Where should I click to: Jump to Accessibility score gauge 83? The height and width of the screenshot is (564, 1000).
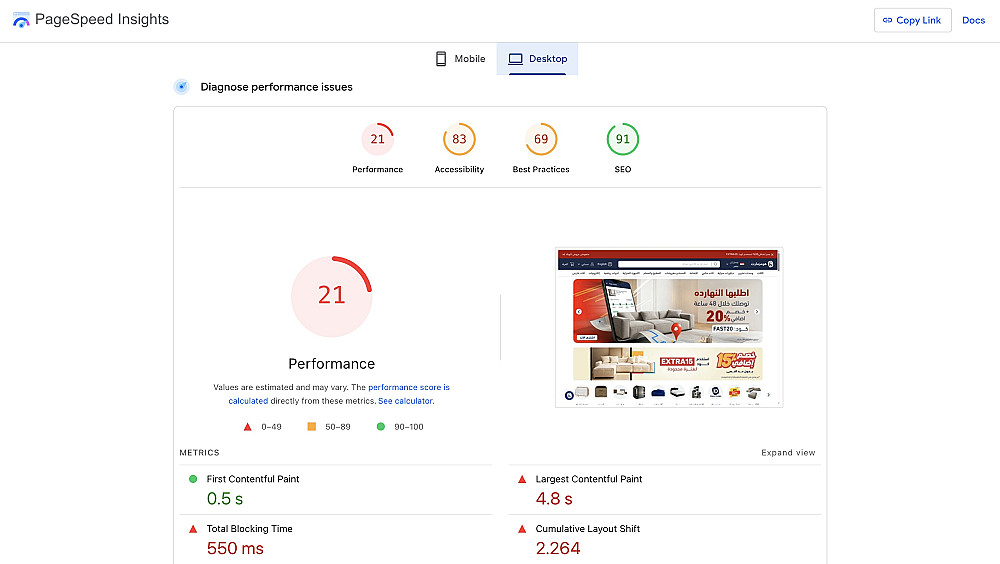pos(459,139)
